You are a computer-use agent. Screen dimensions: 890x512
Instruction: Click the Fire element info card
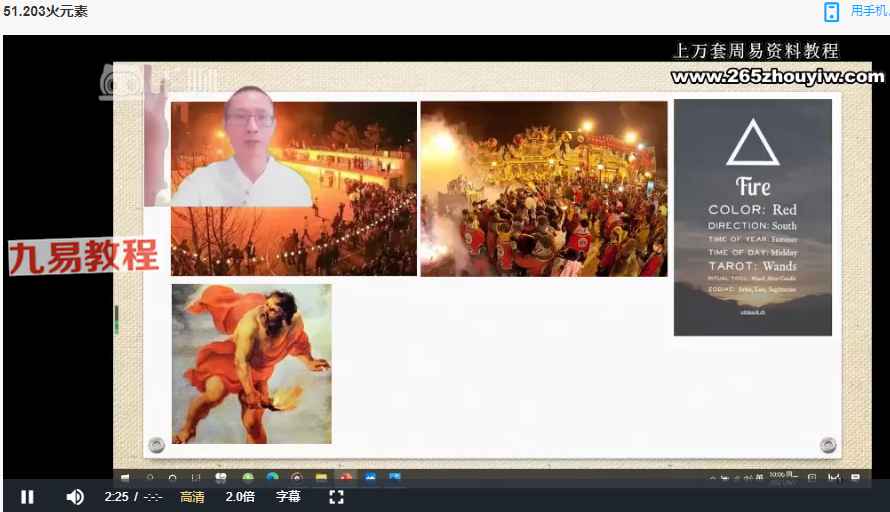point(752,217)
